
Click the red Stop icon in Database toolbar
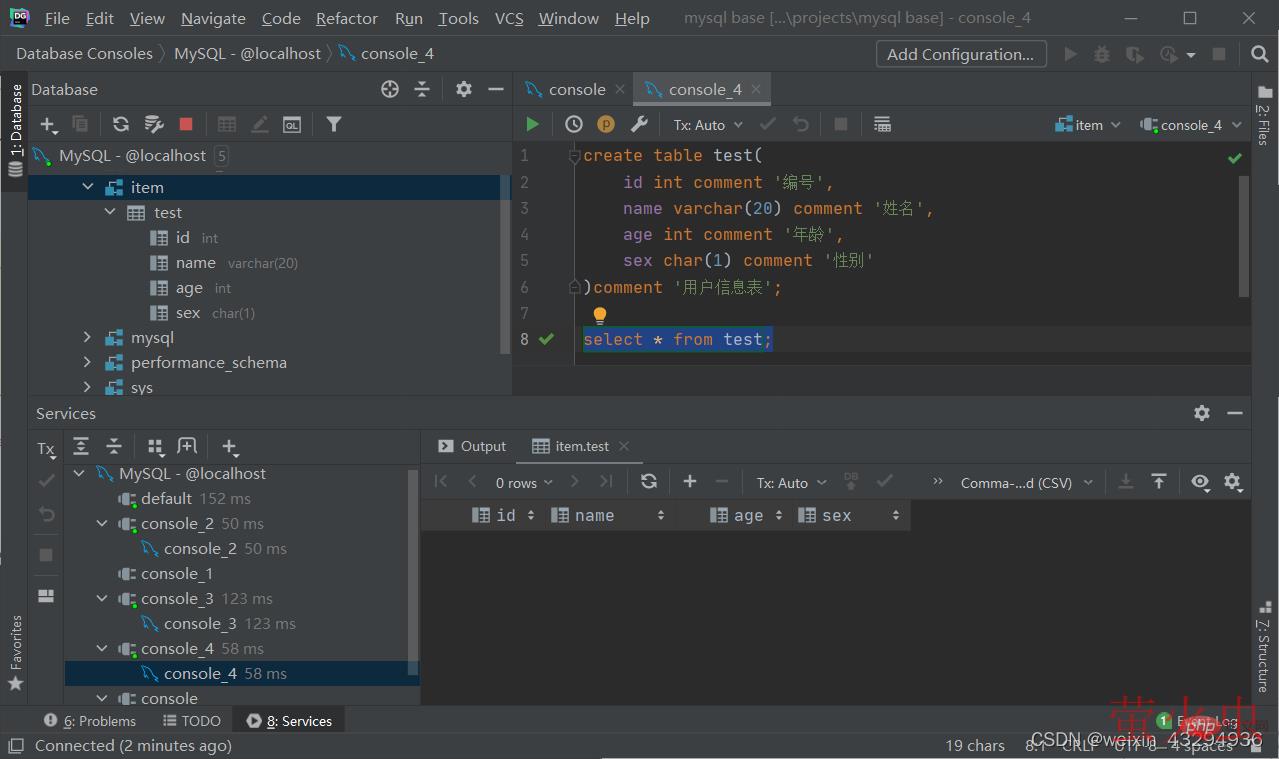coord(186,124)
